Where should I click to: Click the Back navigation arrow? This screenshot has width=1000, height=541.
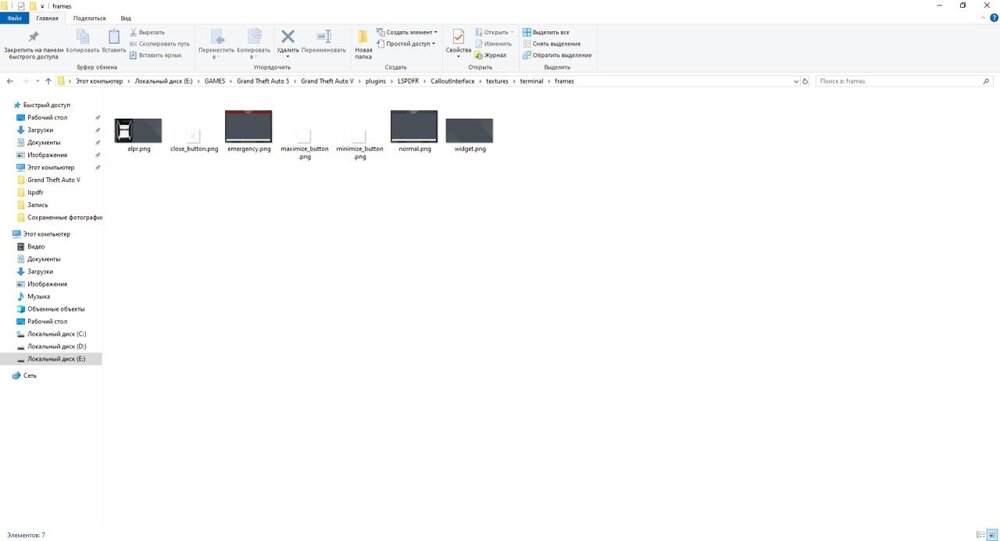(x=10, y=81)
